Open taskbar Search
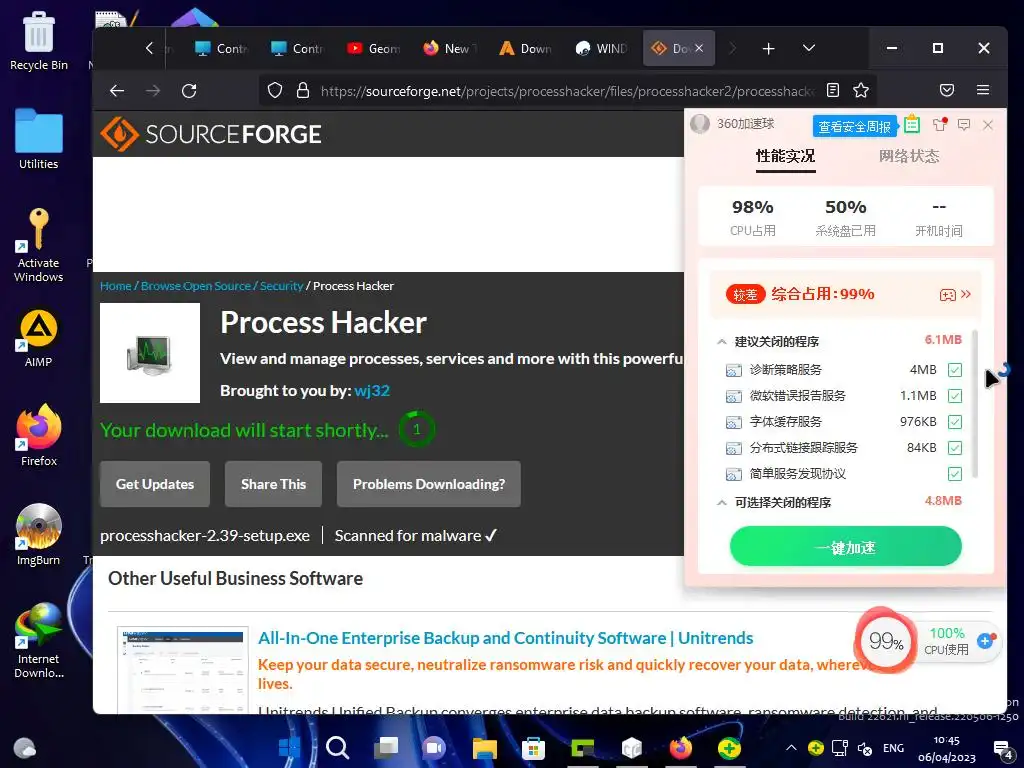This screenshot has width=1024, height=768. [338, 748]
